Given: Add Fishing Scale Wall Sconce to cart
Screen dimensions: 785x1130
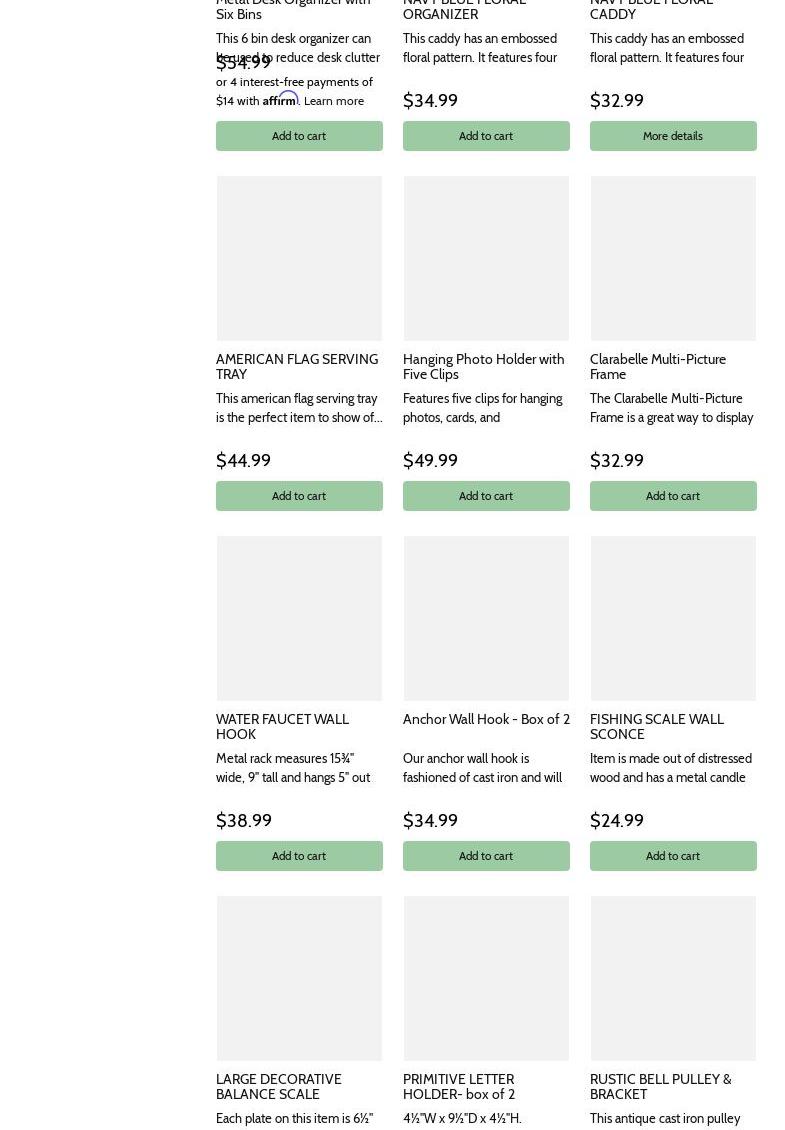Looking at the screenshot, I should tap(672, 856).
